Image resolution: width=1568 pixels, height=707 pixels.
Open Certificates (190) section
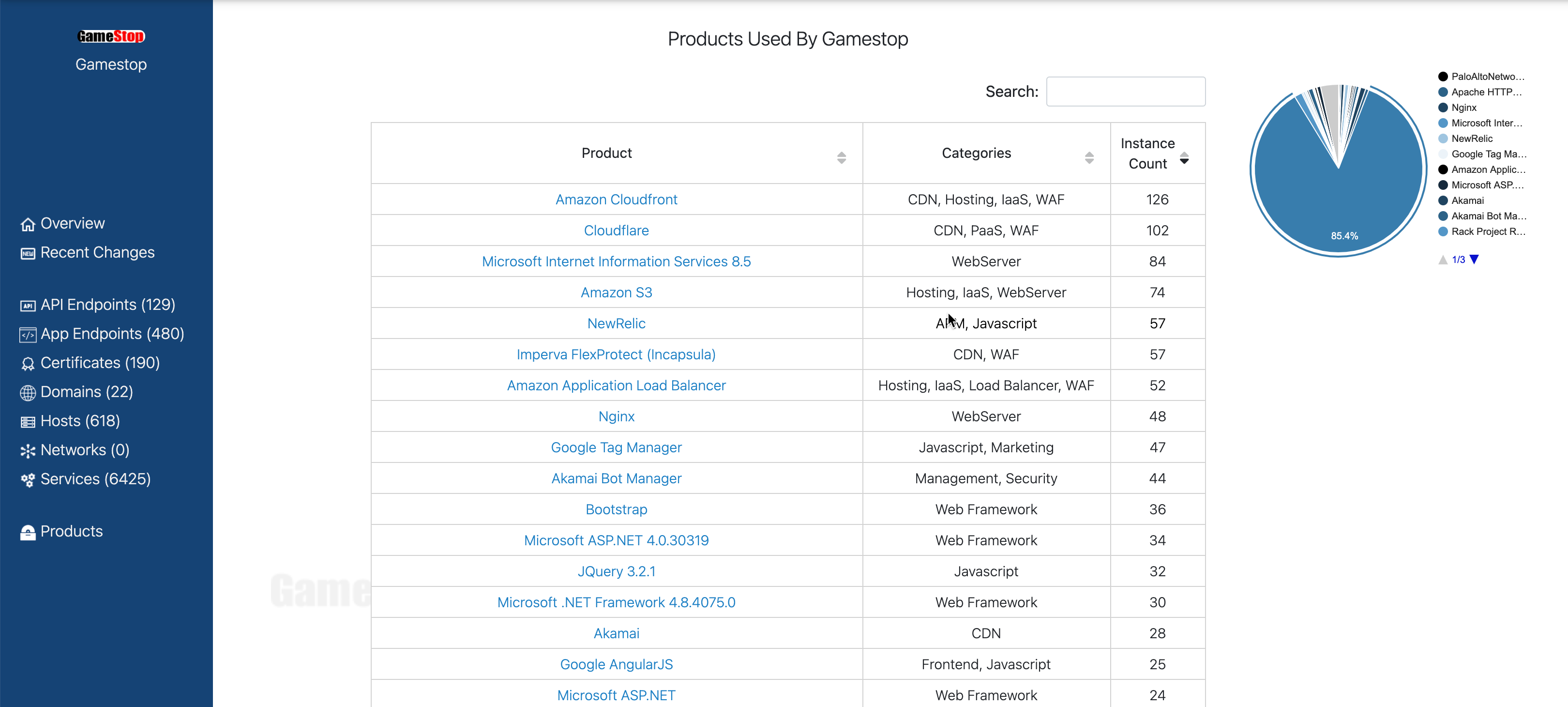(100, 363)
